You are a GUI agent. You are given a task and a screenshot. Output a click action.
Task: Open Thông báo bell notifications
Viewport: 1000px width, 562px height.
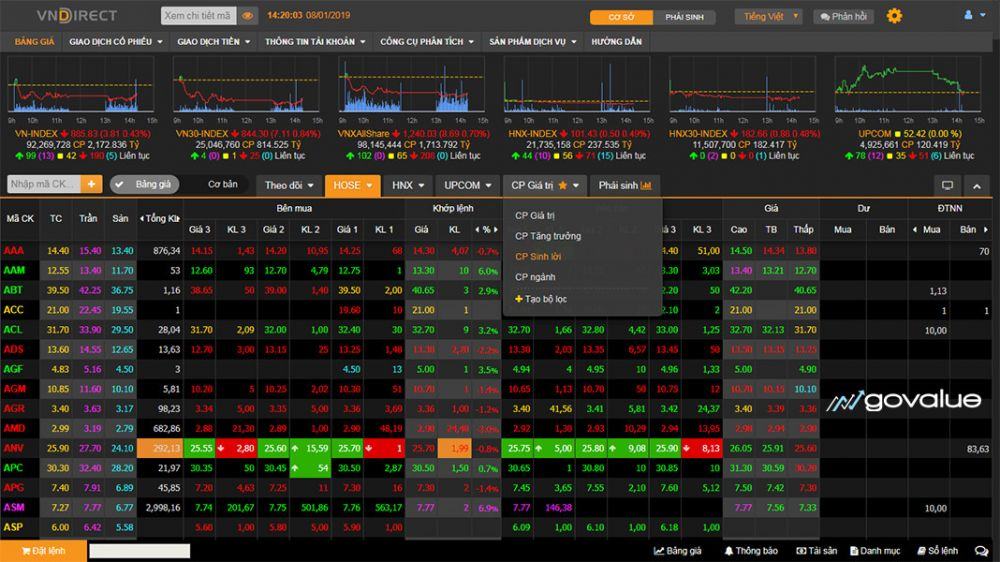tap(757, 551)
